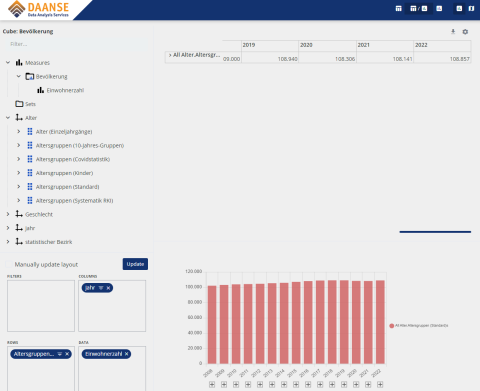Viewport: 480px width, 391px height.
Task: Click the download icon above the table
Action: pos(453,32)
